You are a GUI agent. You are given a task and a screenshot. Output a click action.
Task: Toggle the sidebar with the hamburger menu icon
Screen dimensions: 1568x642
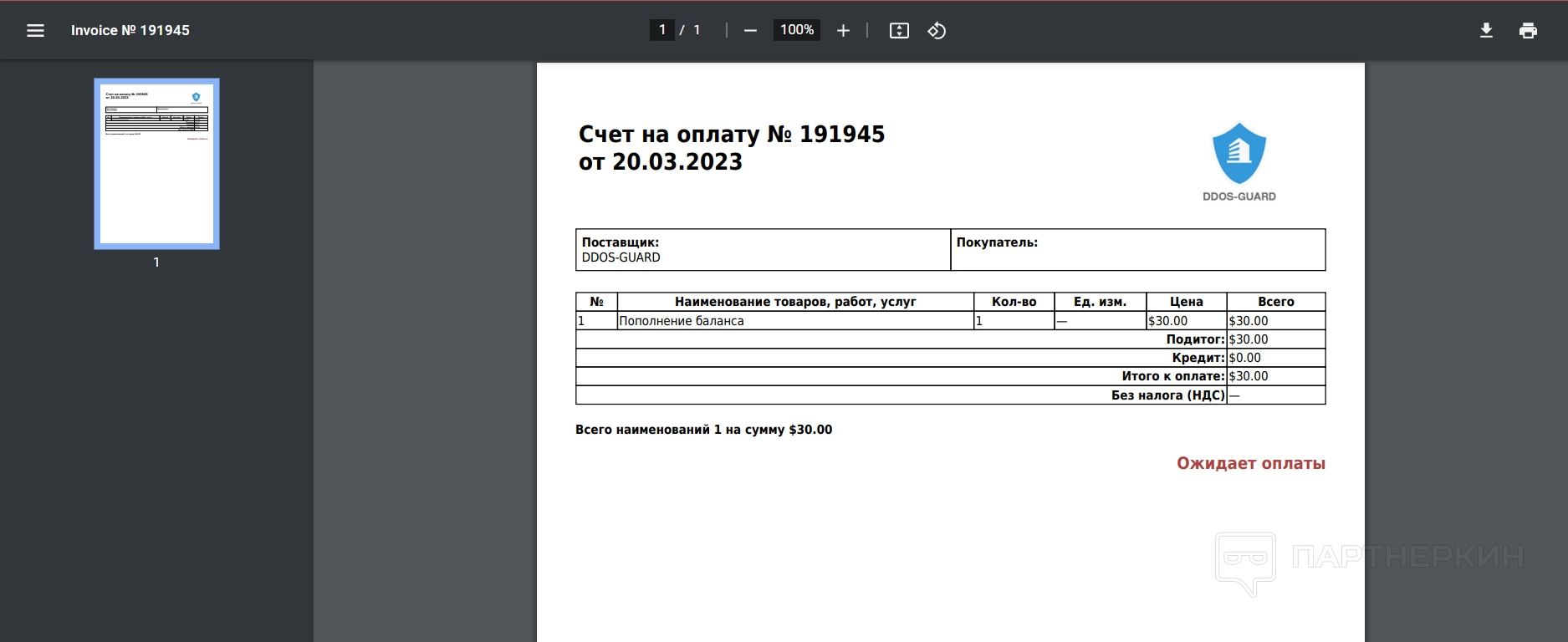[35, 31]
